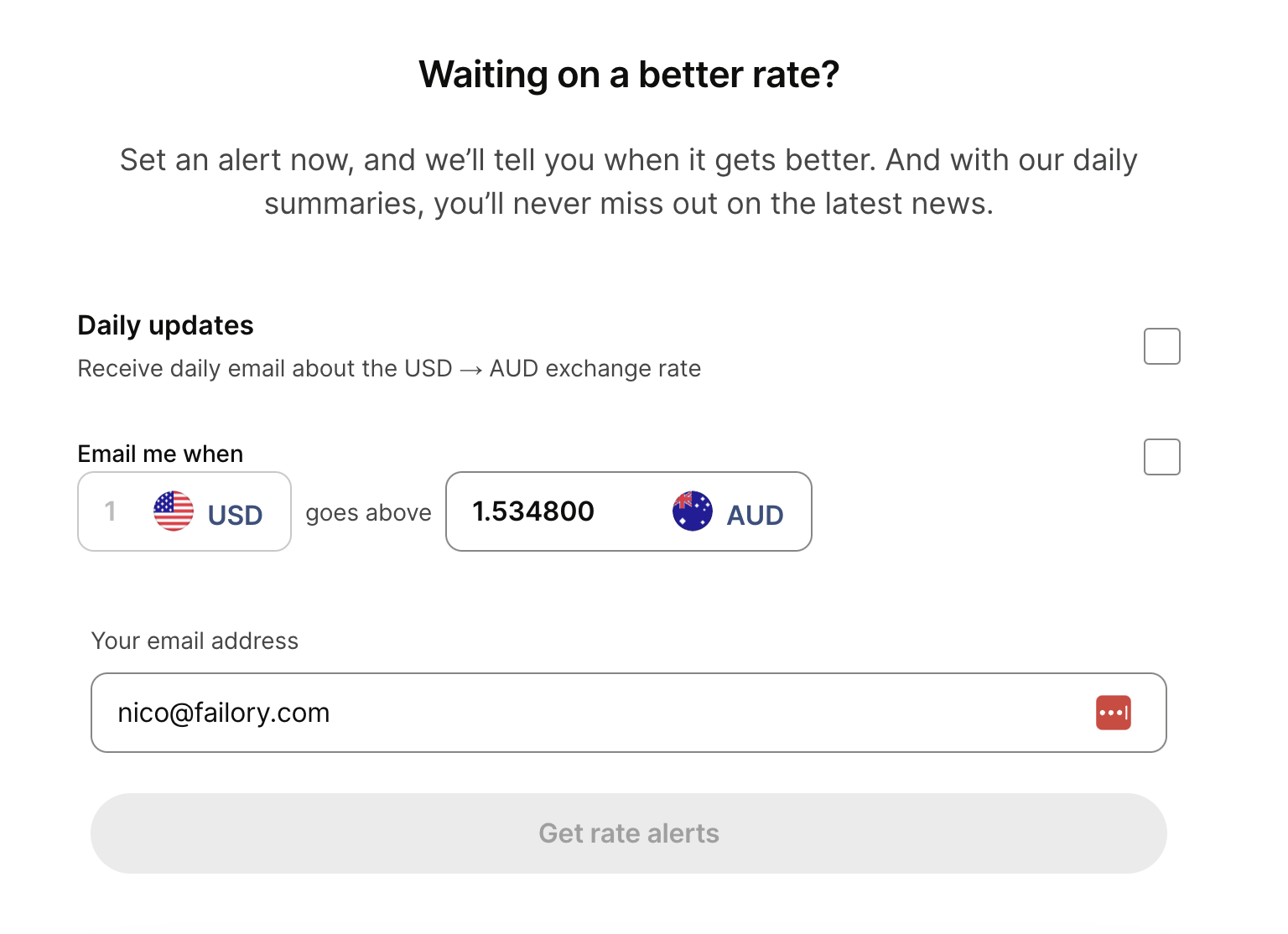Click the goes above text

(369, 512)
